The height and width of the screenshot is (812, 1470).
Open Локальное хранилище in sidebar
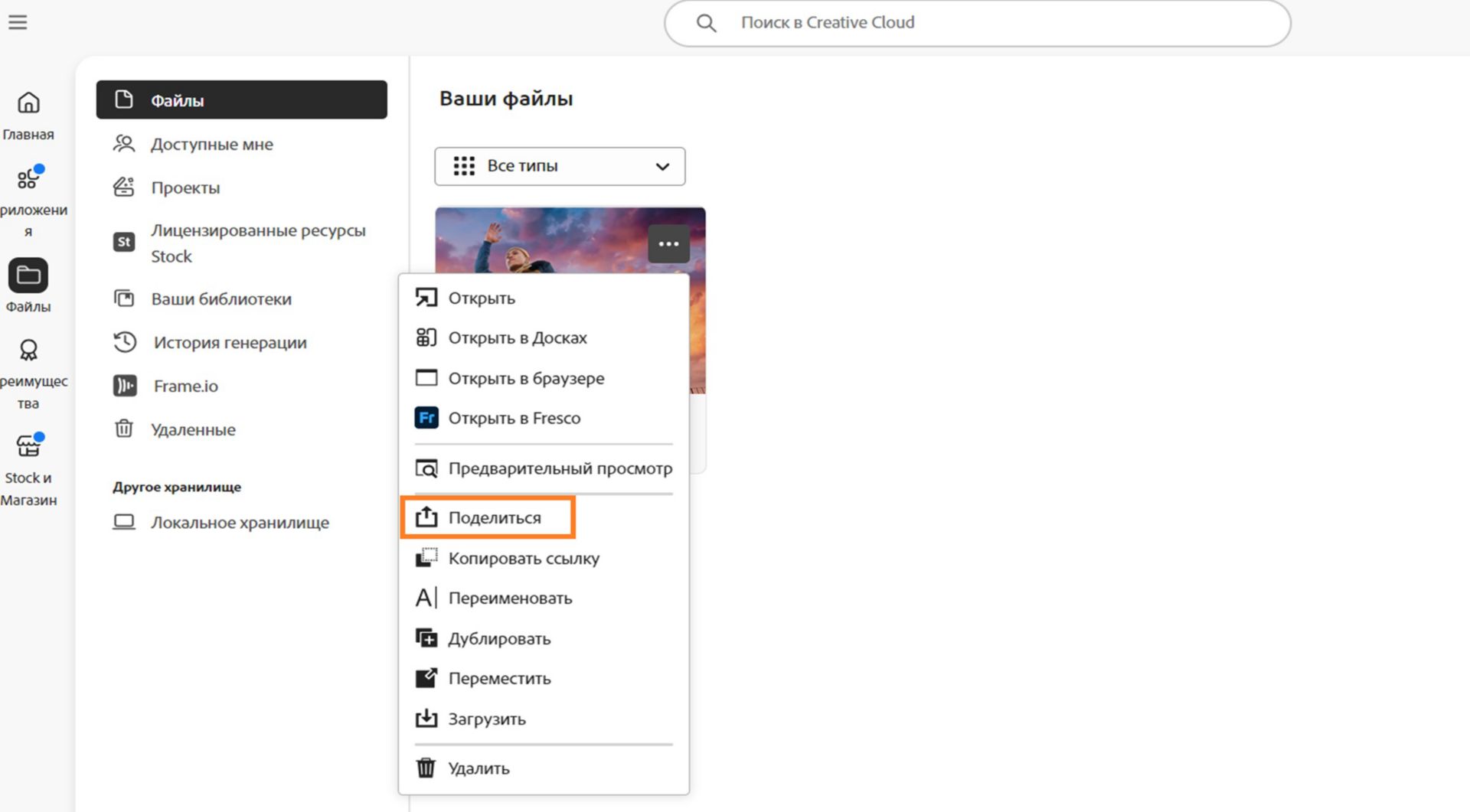pos(242,522)
